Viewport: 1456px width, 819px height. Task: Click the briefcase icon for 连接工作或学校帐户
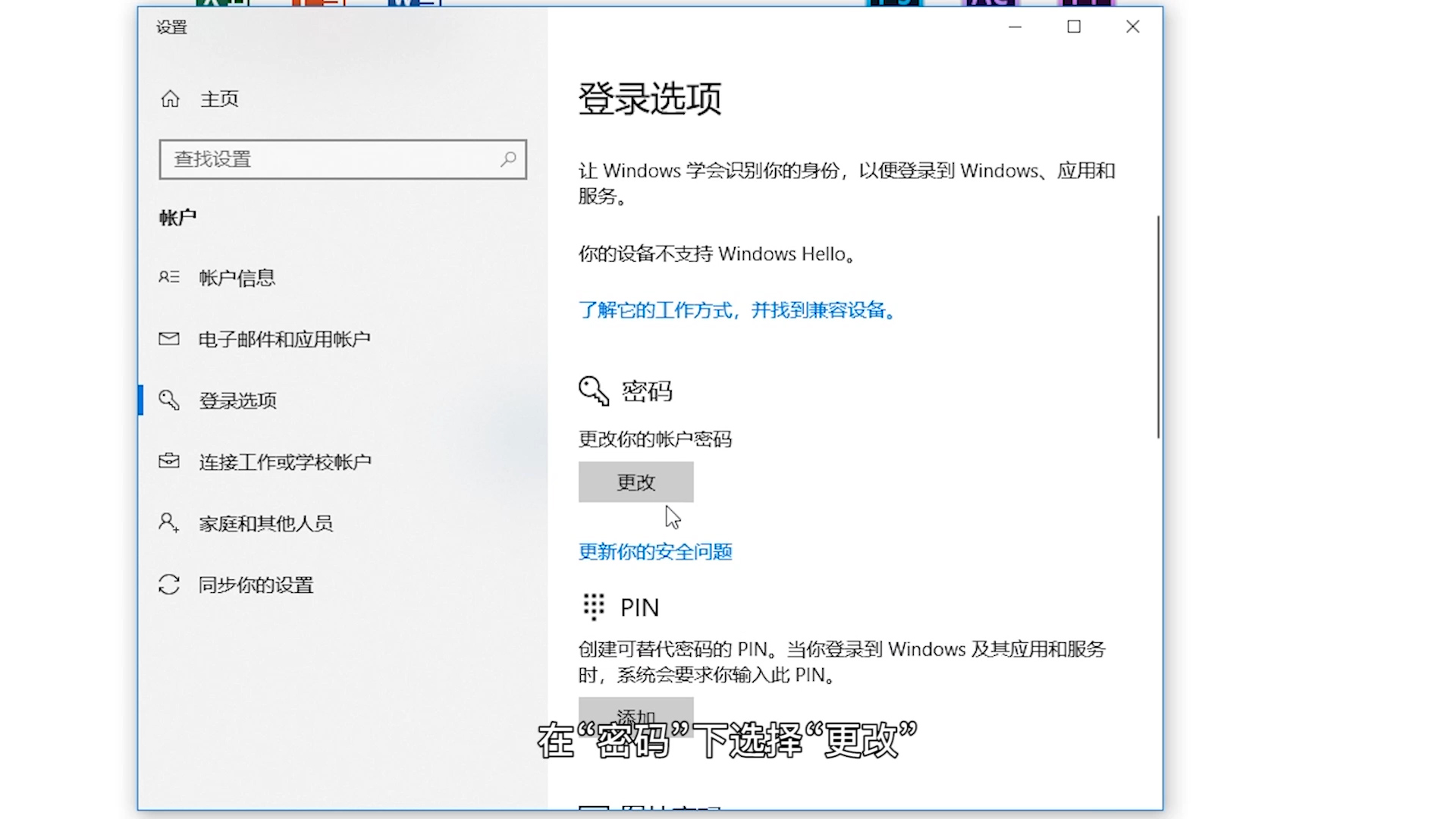click(x=169, y=461)
